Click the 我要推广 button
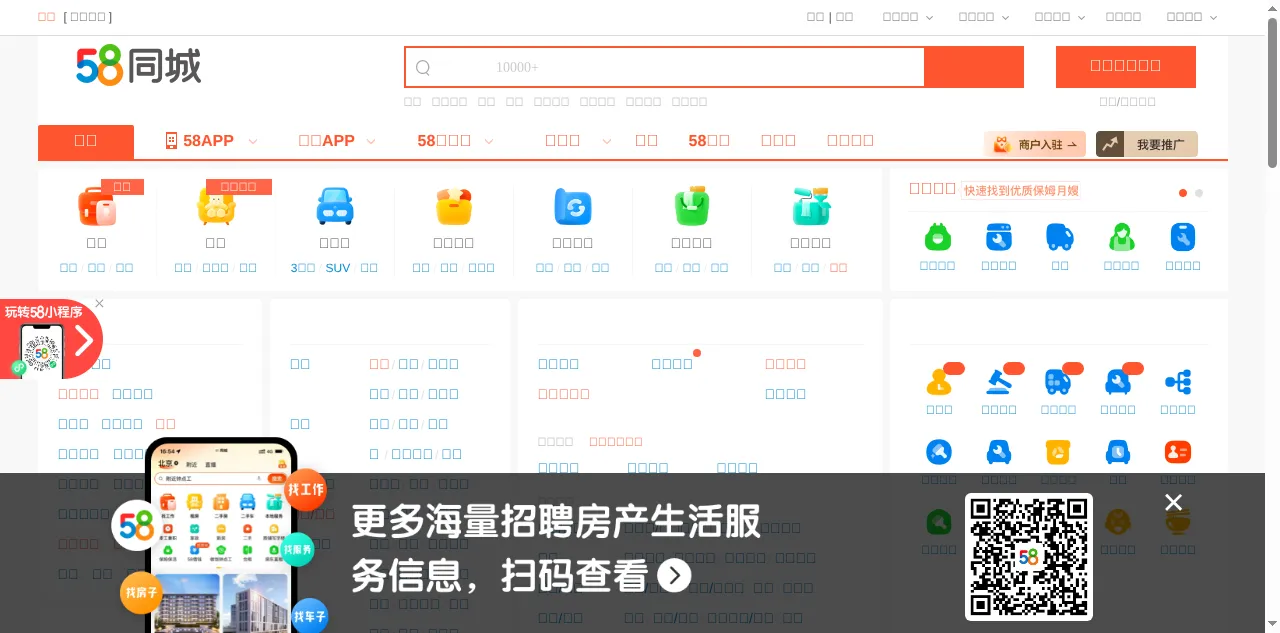This screenshot has width=1280, height=633. tap(1147, 144)
